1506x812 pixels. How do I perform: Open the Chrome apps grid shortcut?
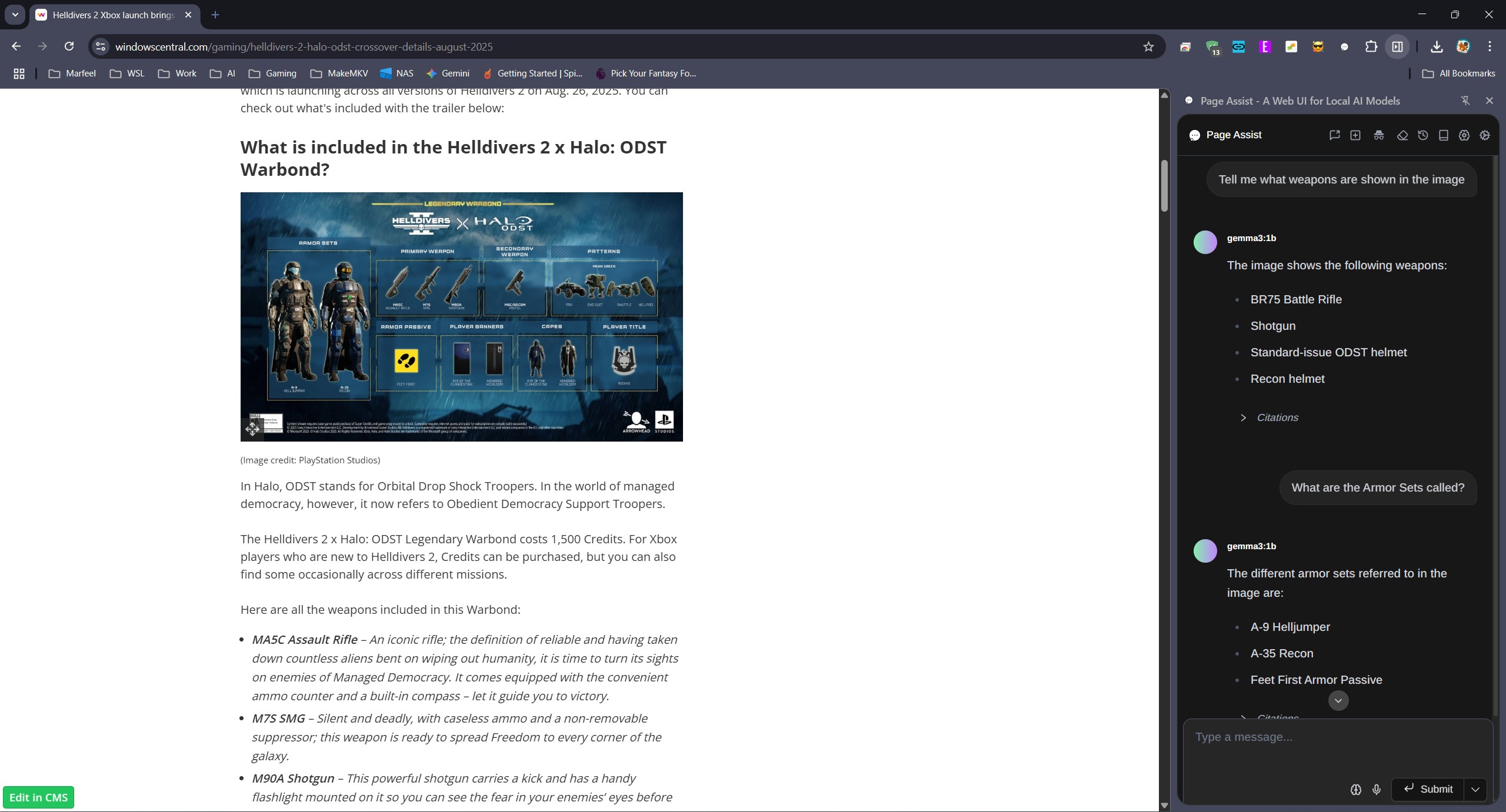[x=19, y=73]
